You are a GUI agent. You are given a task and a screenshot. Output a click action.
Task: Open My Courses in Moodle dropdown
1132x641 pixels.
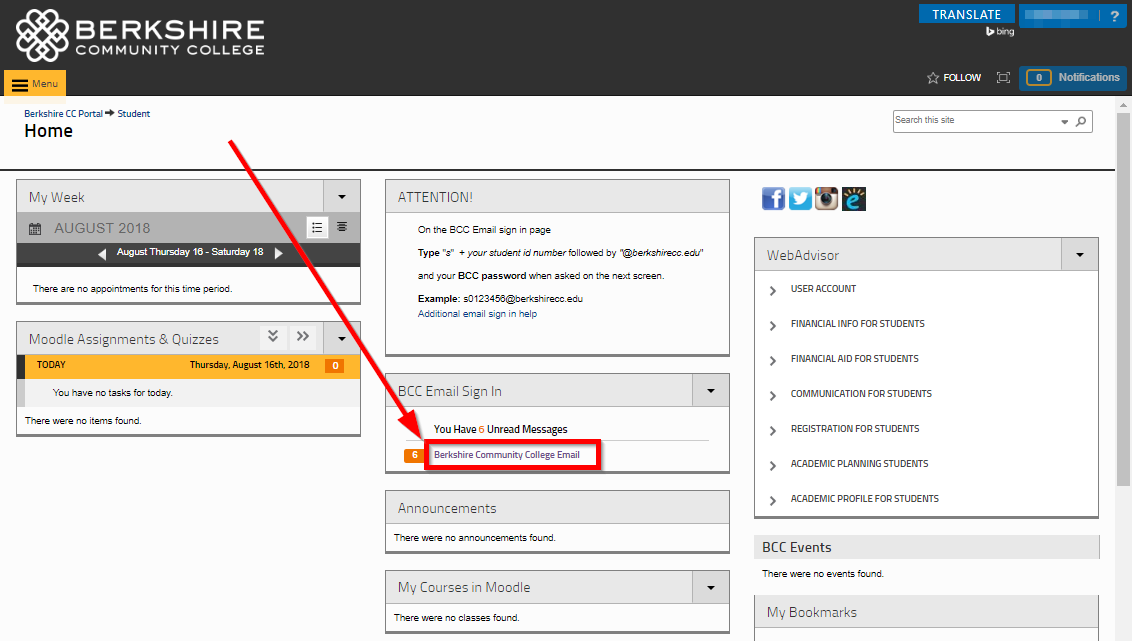(710, 587)
